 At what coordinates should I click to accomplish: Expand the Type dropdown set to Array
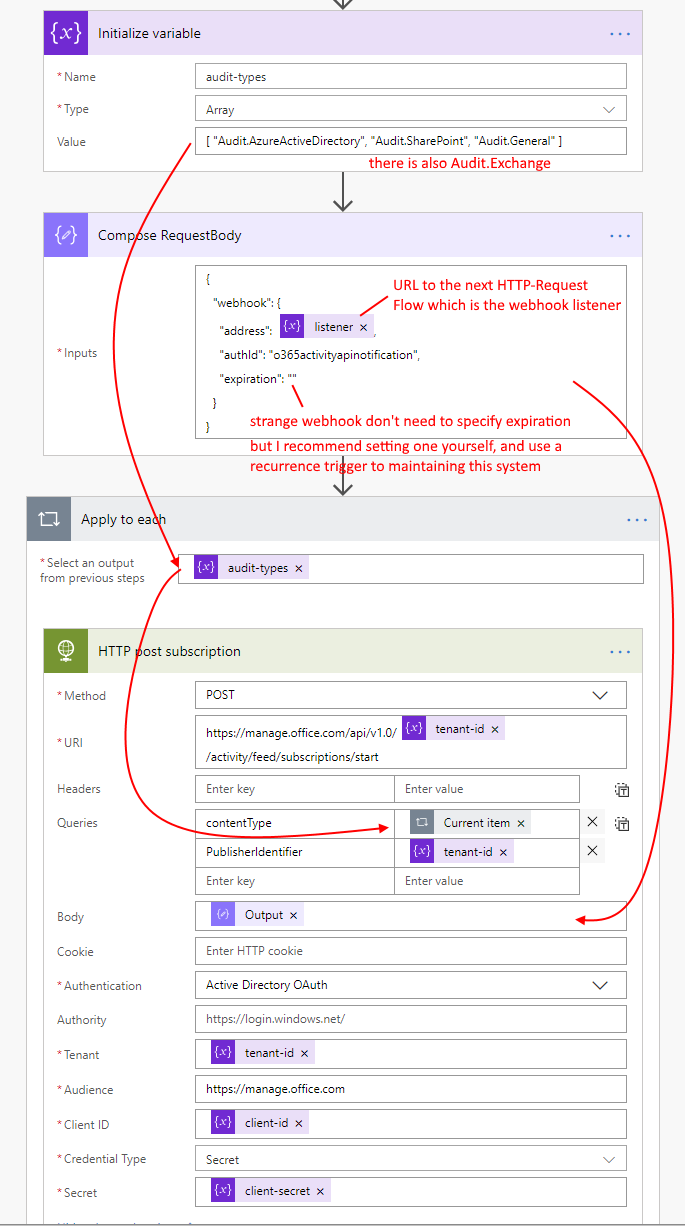click(x=609, y=109)
